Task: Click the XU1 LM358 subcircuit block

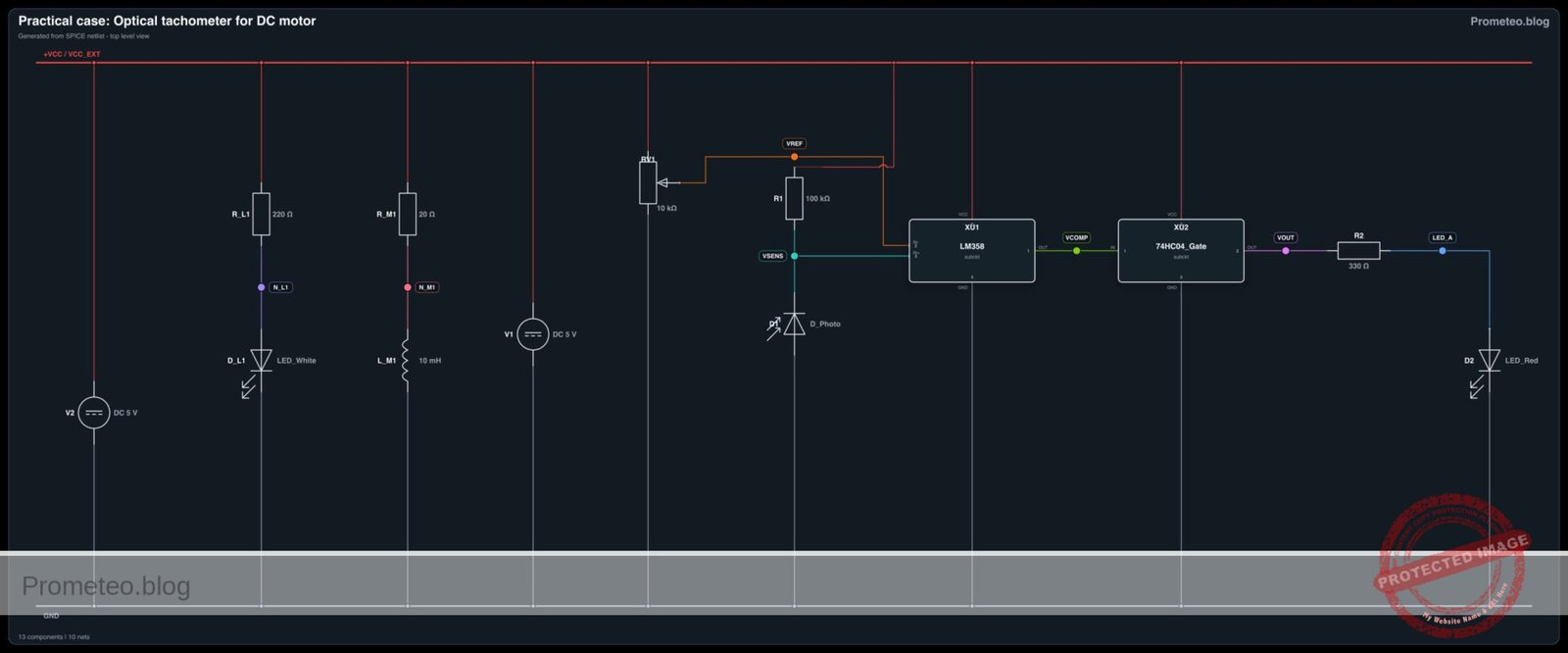Action: (x=972, y=251)
